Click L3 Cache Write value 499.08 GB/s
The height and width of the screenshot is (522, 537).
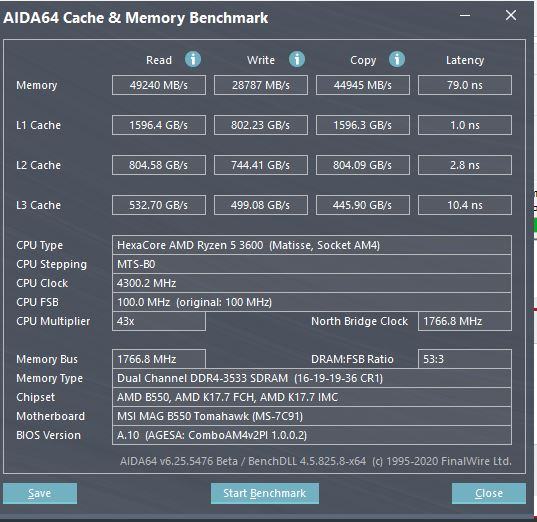(261, 205)
